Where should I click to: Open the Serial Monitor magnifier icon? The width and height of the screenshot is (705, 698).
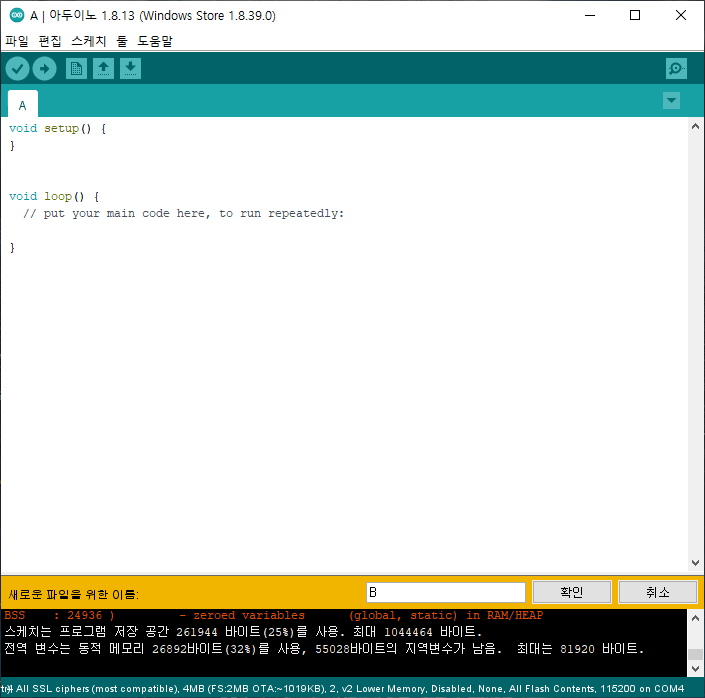click(676, 69)
